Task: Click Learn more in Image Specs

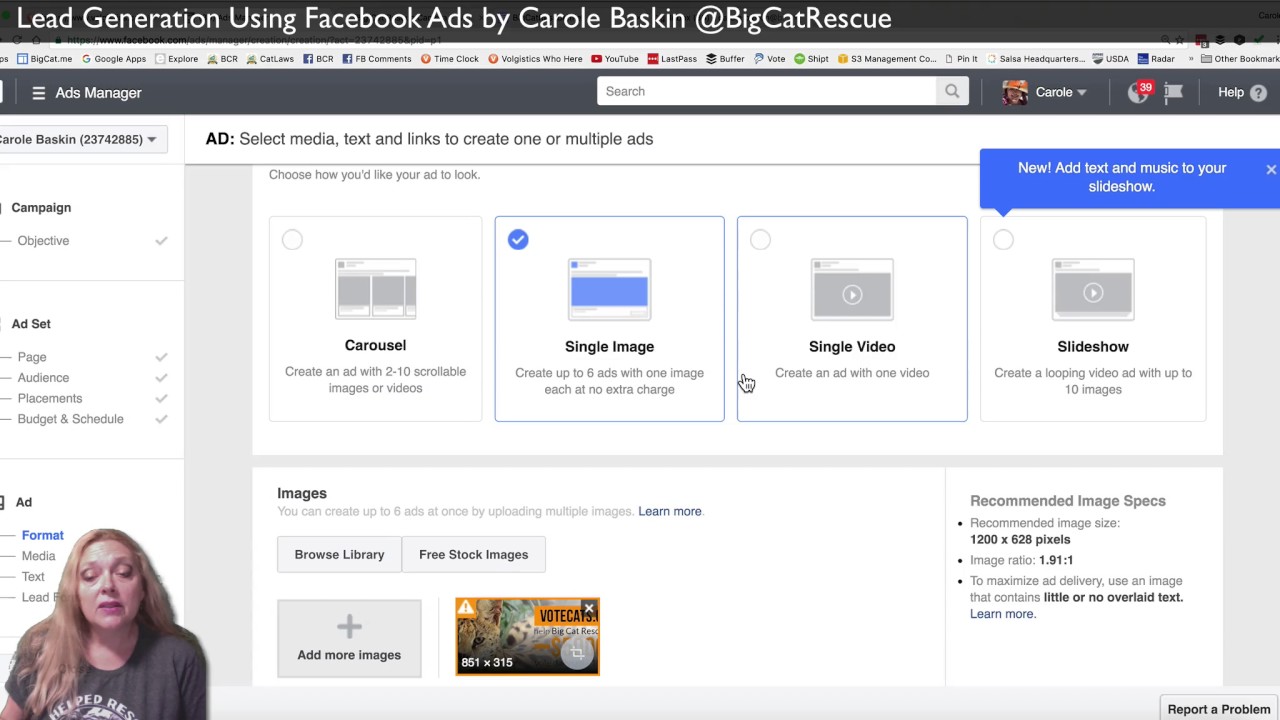Action: [1001, 614]
